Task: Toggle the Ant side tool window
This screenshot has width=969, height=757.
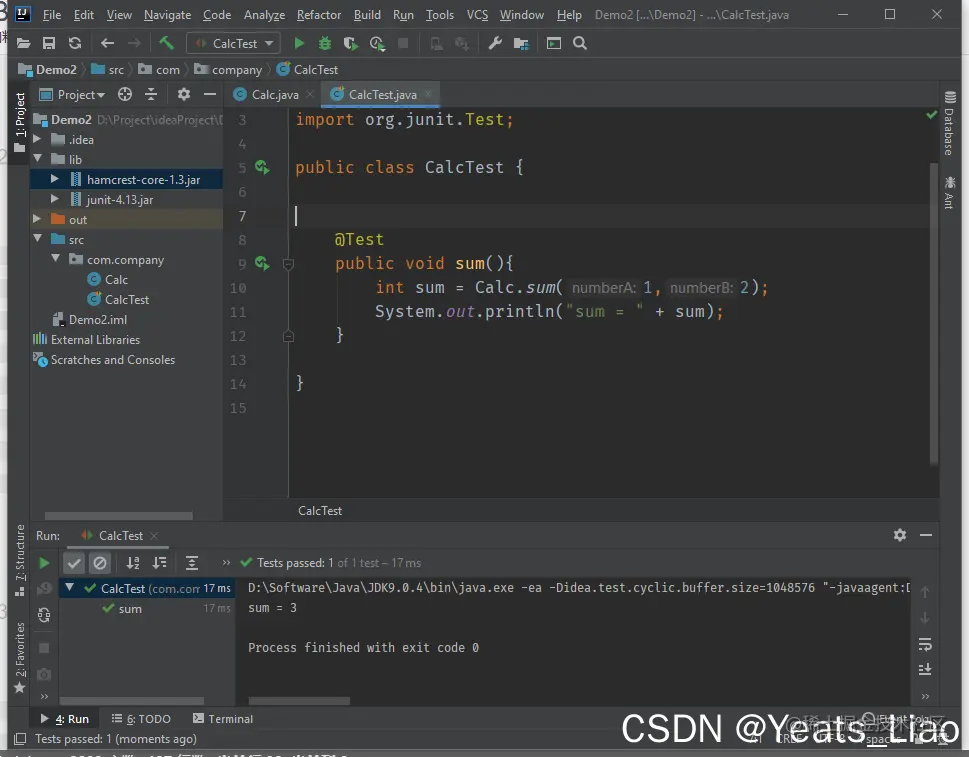Action: click(949, 193)
